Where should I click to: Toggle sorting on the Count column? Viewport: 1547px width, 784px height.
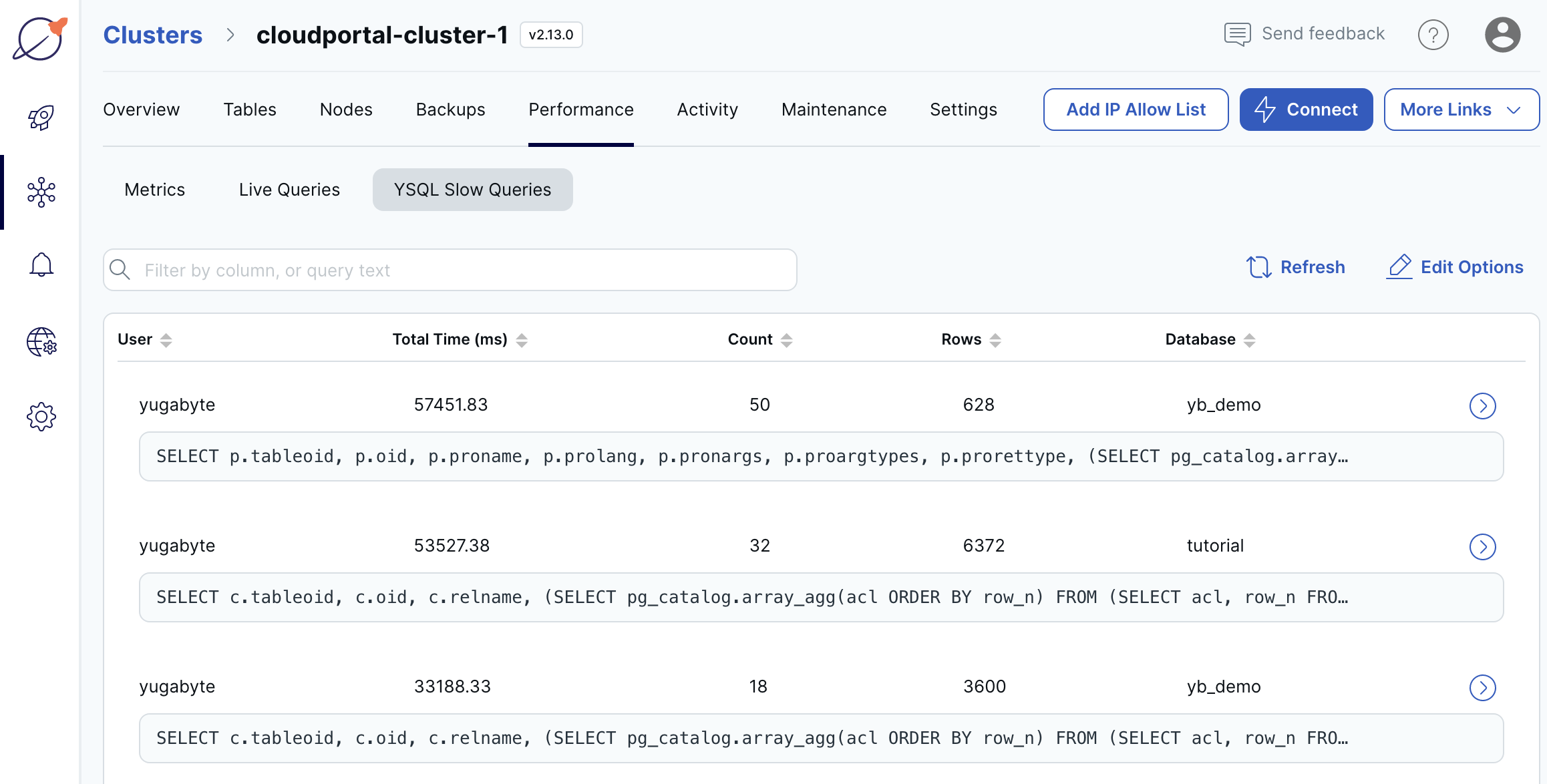tap(786, 339)
